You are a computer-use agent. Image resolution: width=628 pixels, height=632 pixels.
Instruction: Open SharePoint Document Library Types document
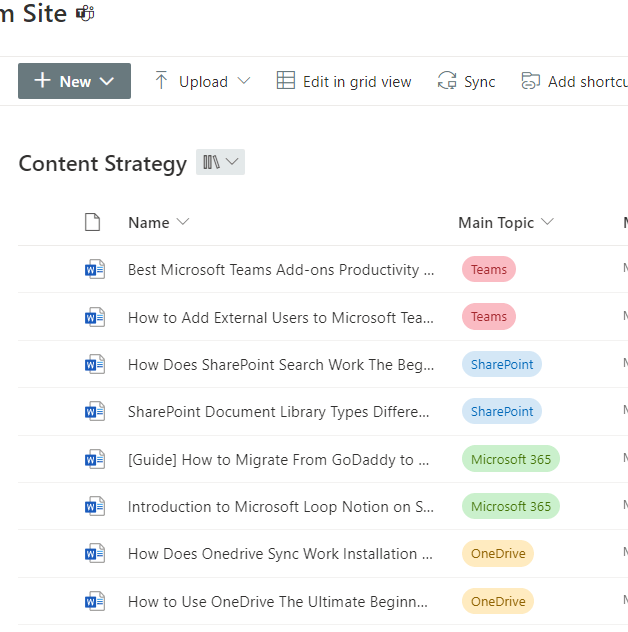coord(279,412)
